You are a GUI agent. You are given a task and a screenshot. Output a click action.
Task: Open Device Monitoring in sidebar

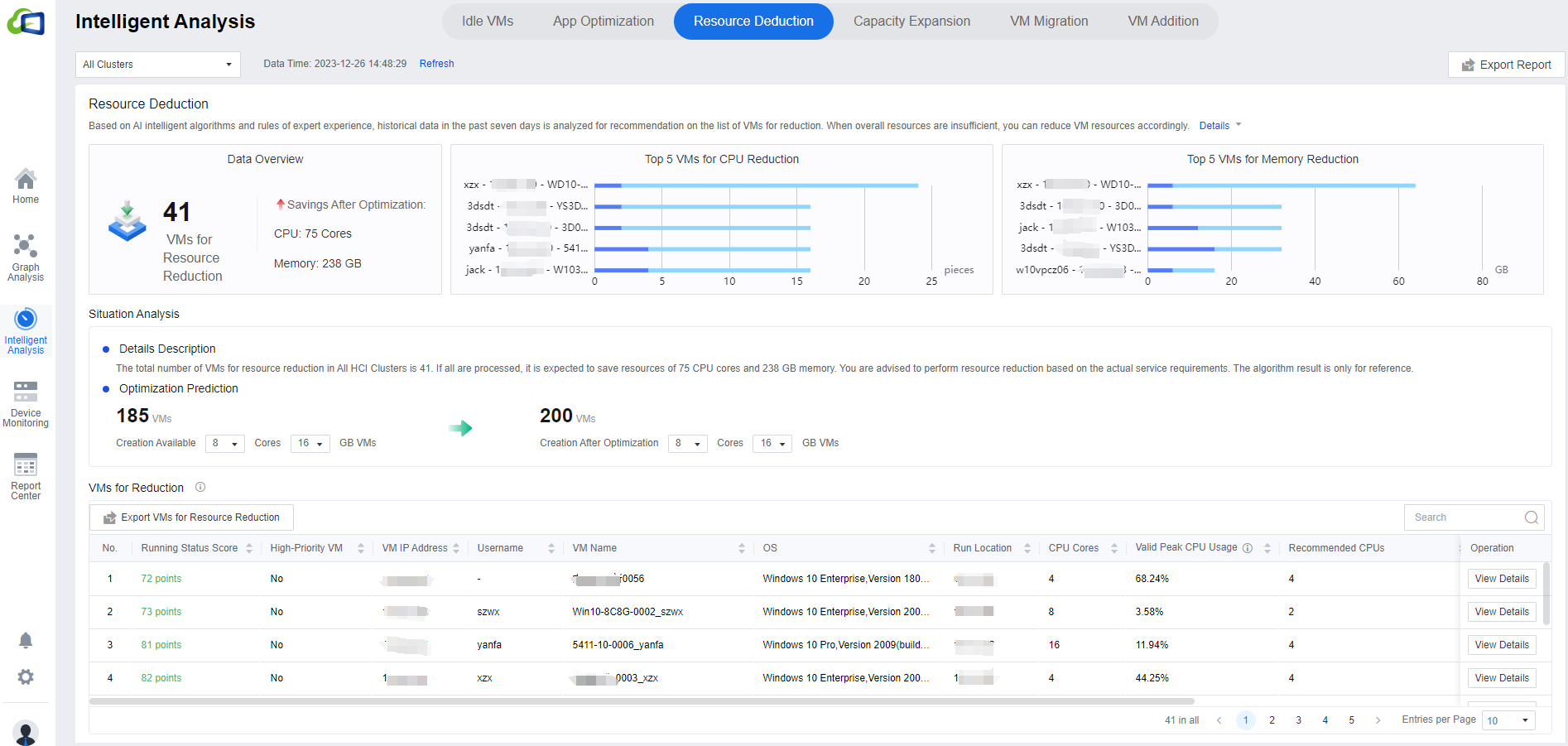coord(26,404)
